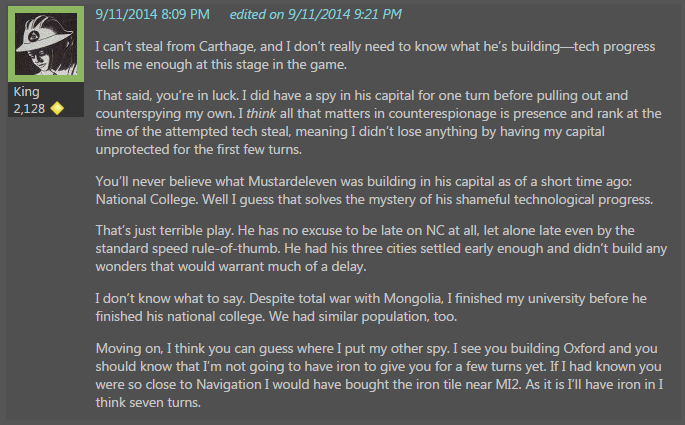Select the King rank label

(27, 92)
